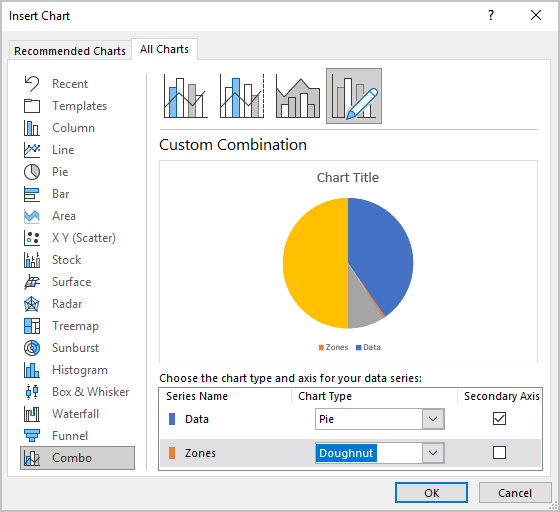
Task: Click the Sunburst category label
Action: 75,348
